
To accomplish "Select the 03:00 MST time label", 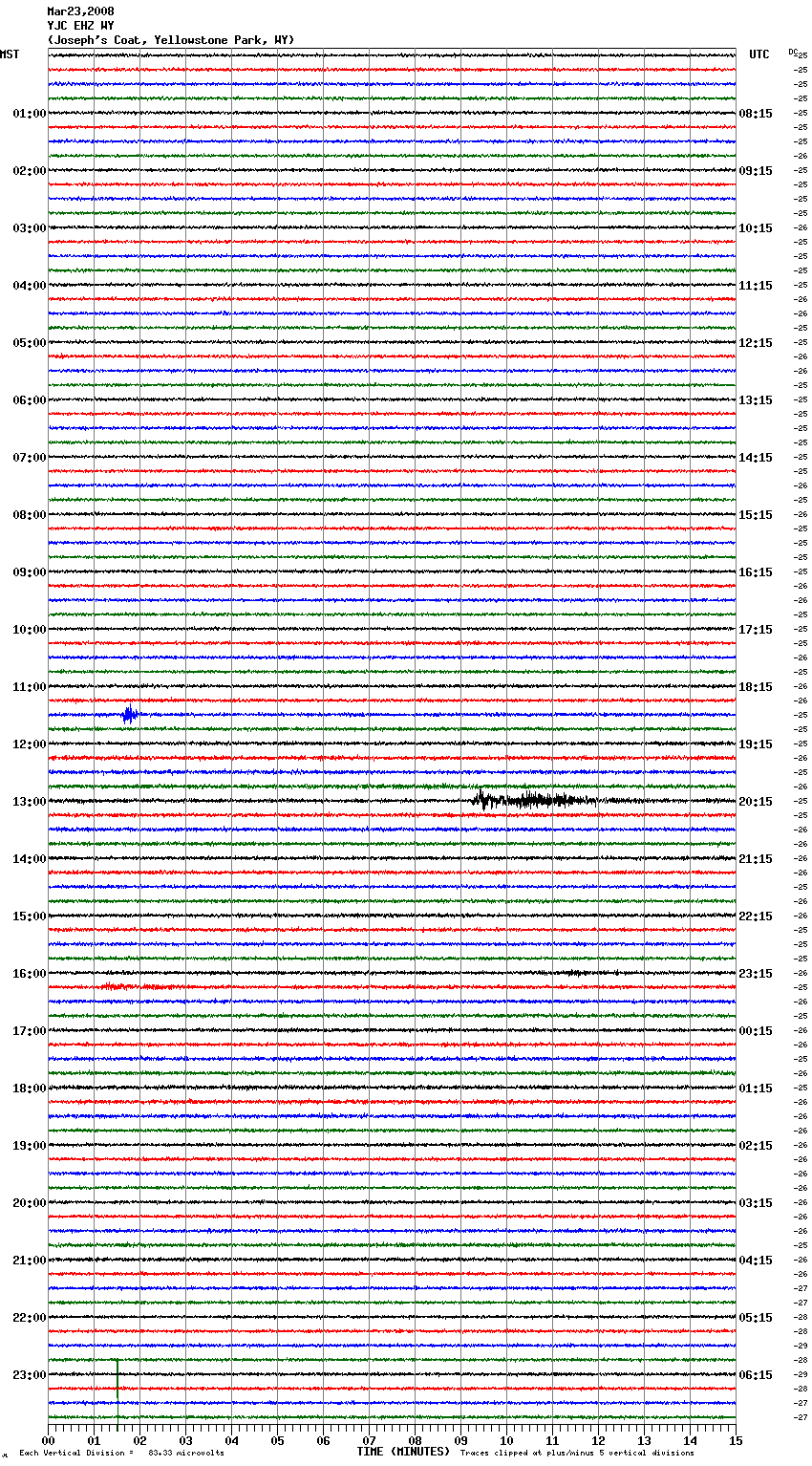I will coord(30,228).
